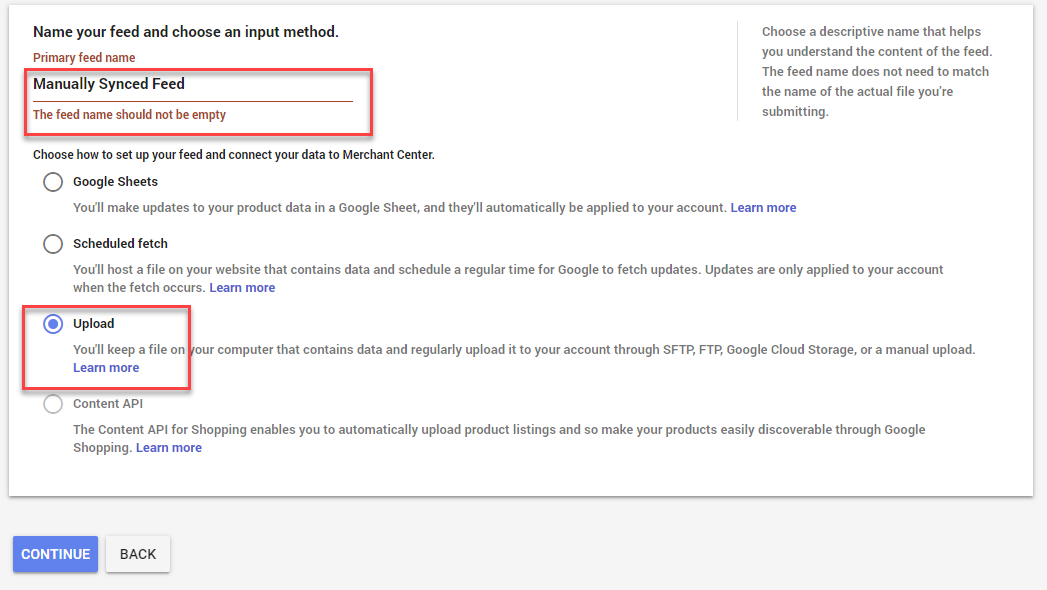Viewport: 1047px width, 590px height.
Task: Click the Content API option label
Action: coord(108,404)
